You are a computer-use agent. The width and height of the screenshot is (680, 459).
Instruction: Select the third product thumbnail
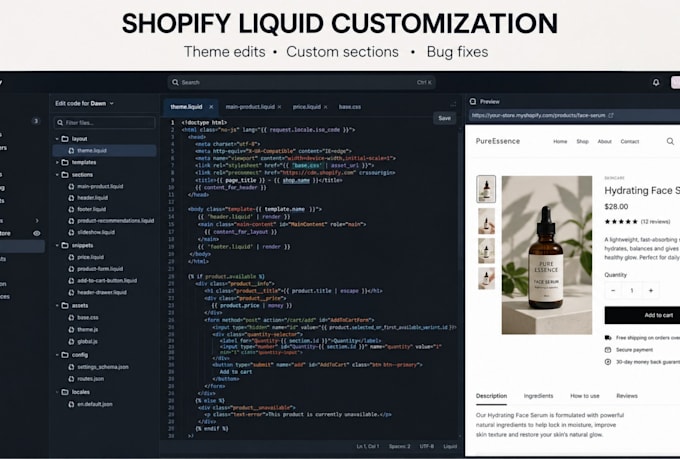point(486,251)
